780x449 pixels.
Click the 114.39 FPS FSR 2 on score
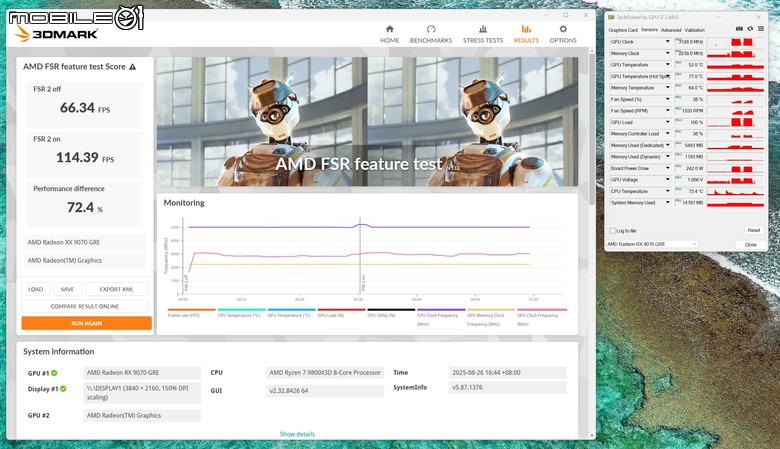[x=85, y=158]
